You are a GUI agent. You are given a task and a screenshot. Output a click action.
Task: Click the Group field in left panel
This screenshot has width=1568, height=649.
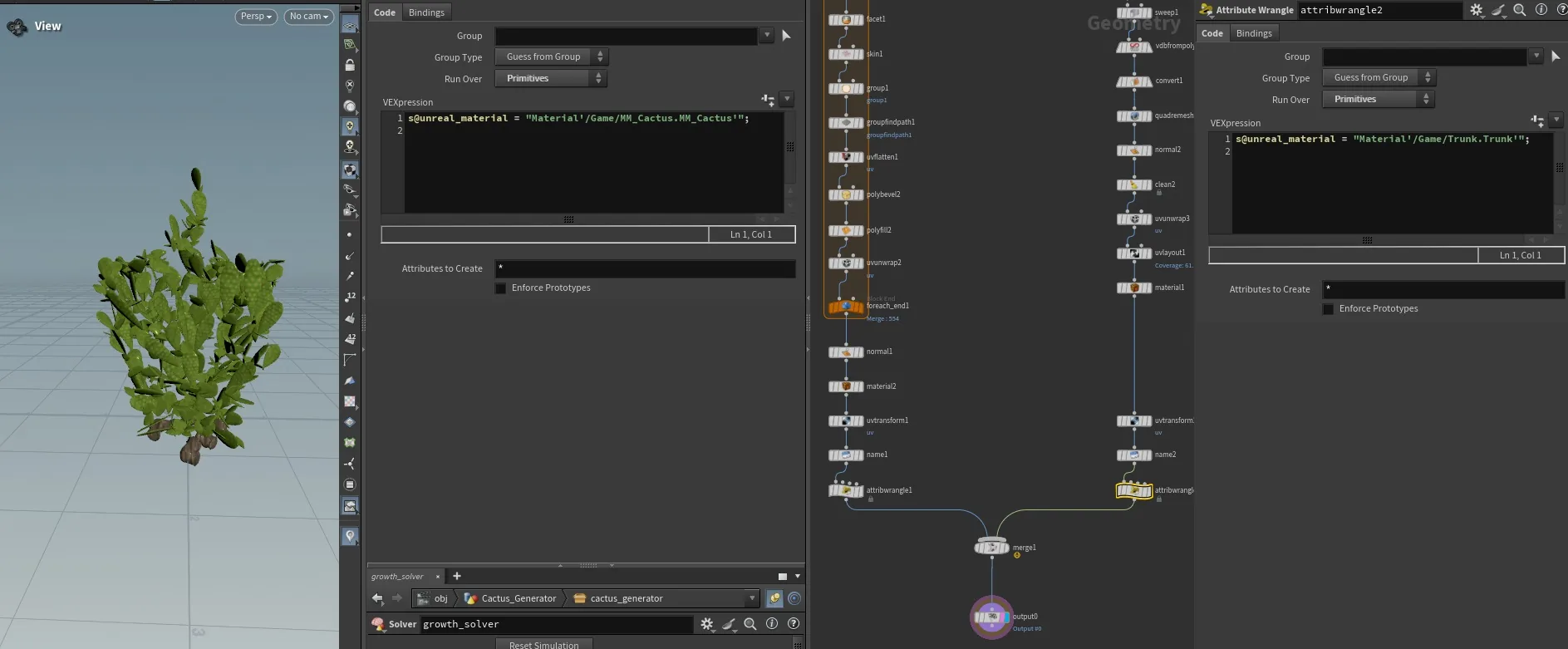pyautogui.click(x=627, y=36)
